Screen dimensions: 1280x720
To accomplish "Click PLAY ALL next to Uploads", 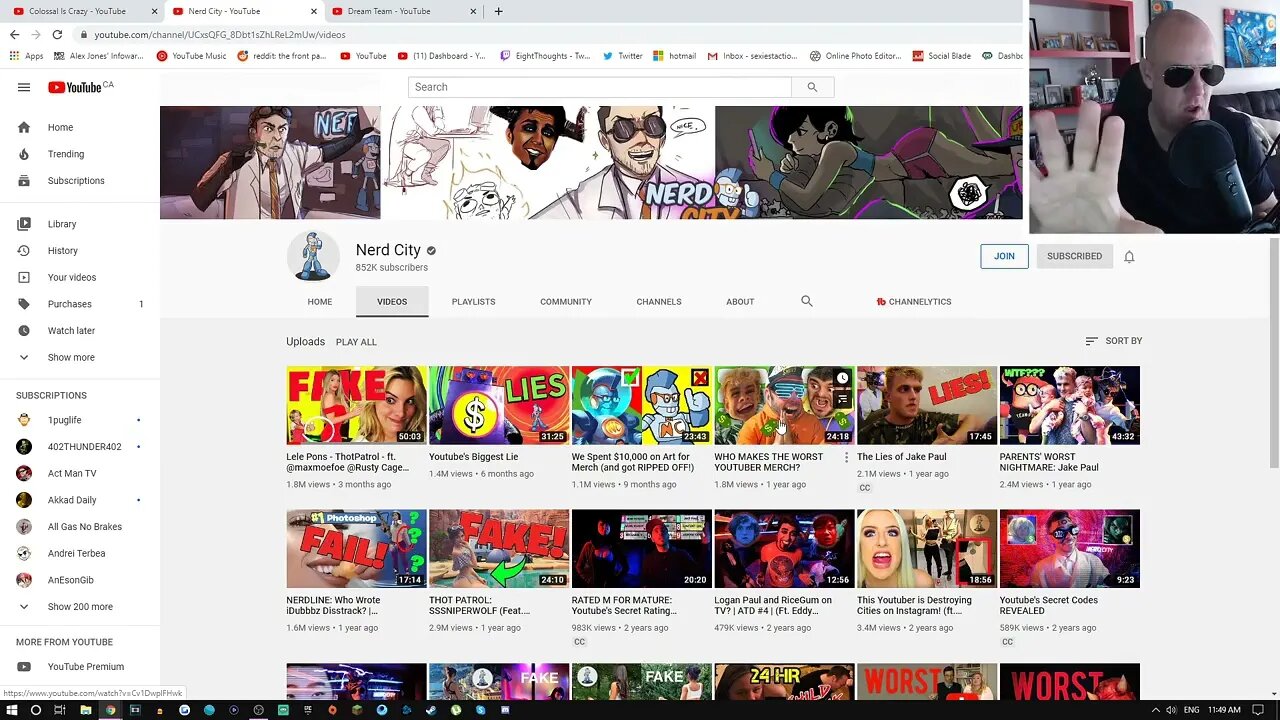I will click(x=356, y=342).
